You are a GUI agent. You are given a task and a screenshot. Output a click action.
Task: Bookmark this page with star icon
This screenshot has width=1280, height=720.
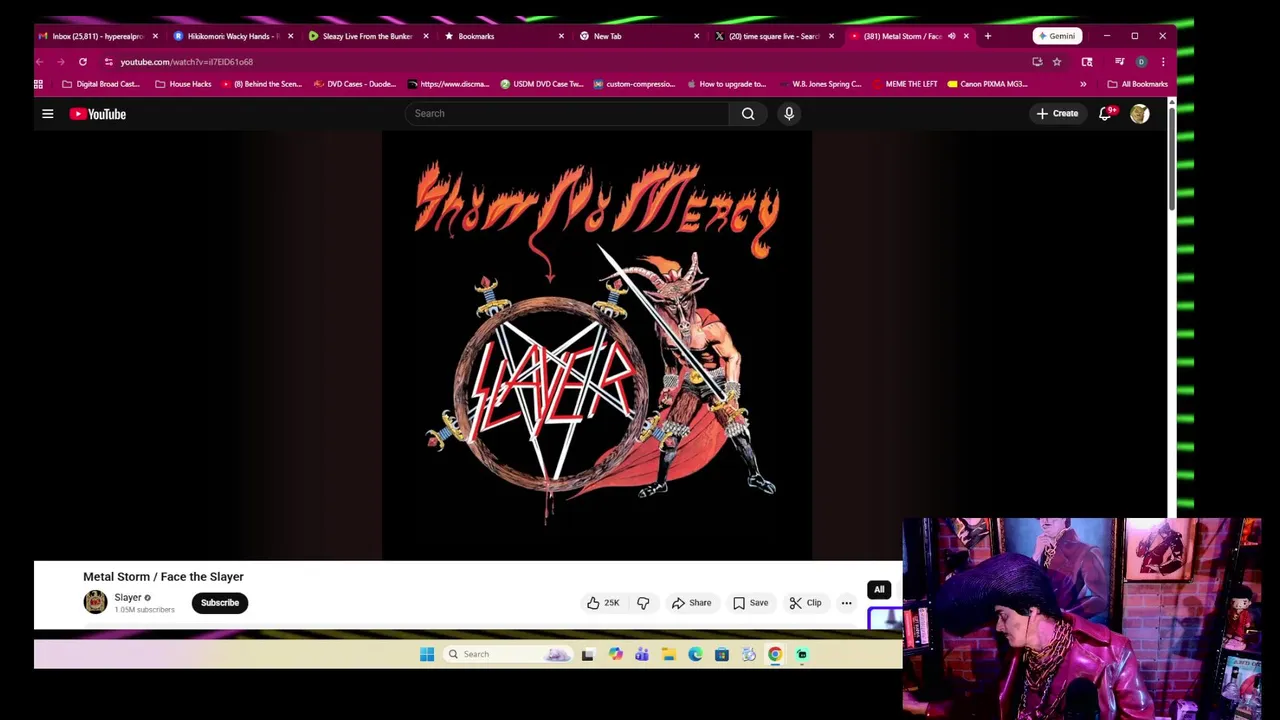tap(1057, 62)
